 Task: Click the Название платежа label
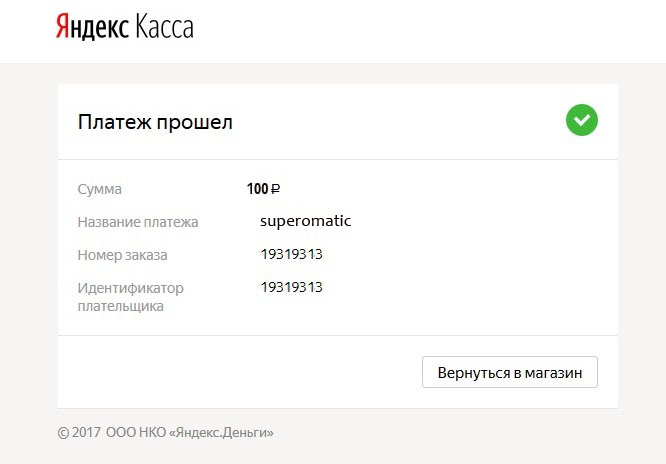pos(138,222)
